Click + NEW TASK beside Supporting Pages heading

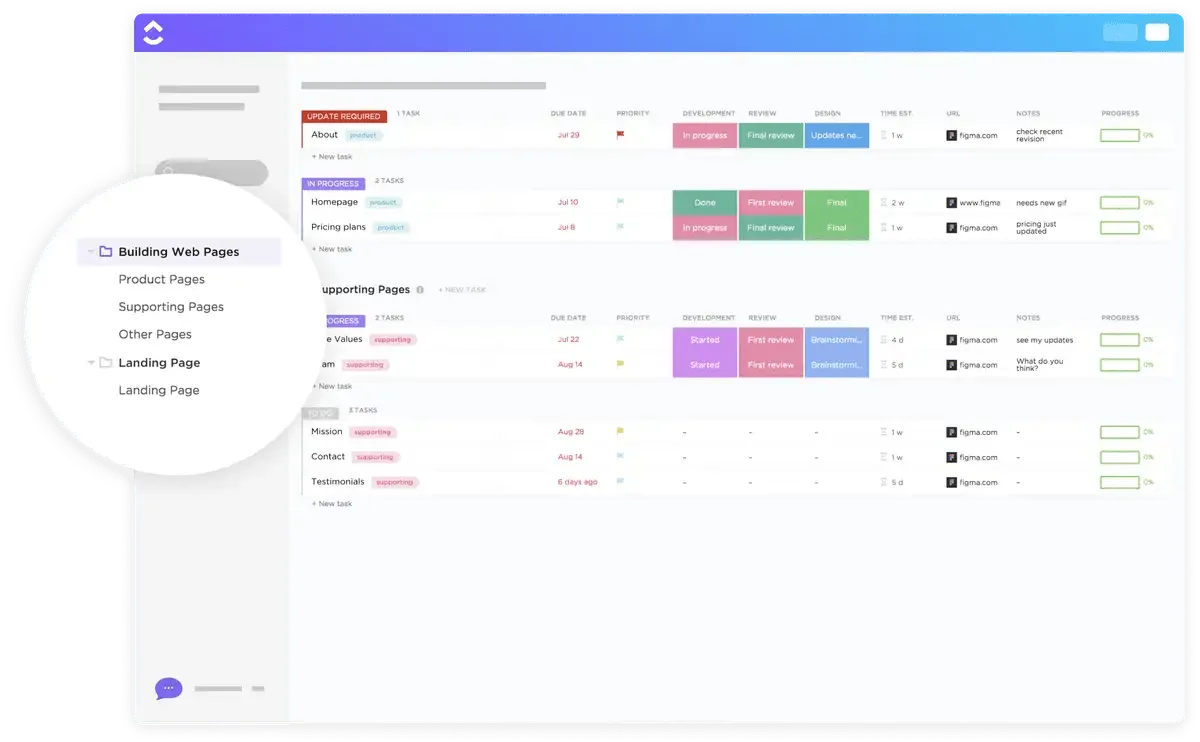461,290
